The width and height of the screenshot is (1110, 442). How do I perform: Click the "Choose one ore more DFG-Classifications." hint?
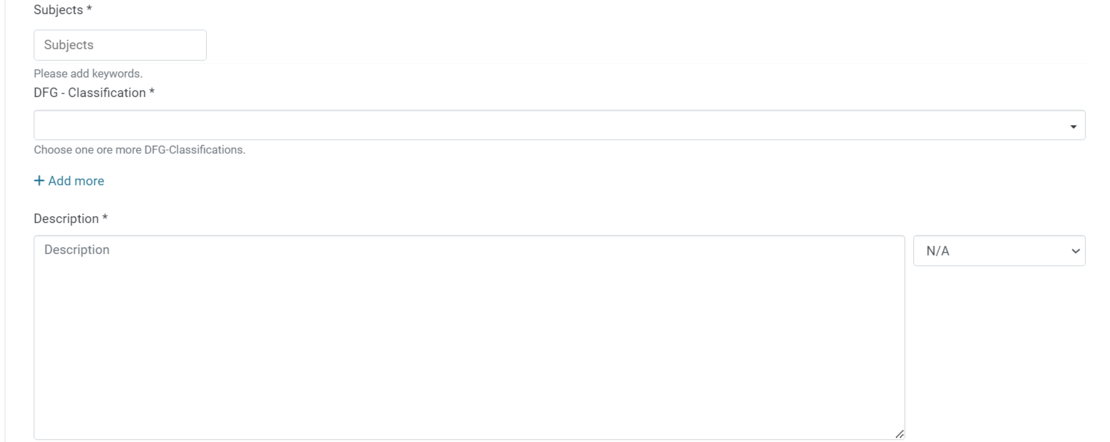[139, 150]
